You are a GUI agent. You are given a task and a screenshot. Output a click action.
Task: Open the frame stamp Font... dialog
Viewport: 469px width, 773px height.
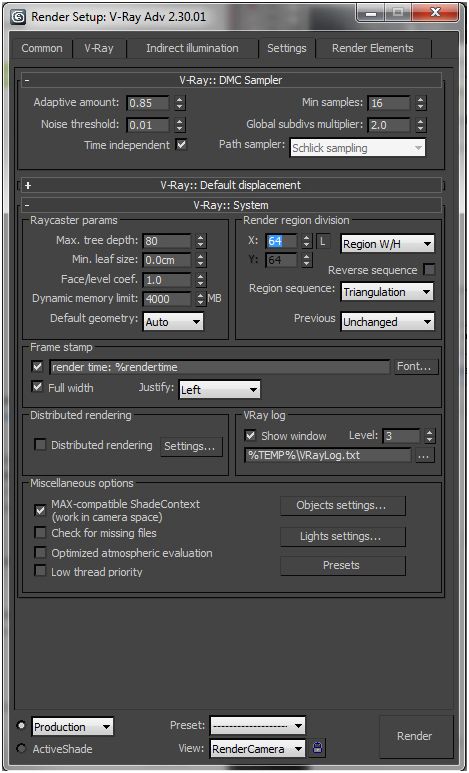[416, 367]
